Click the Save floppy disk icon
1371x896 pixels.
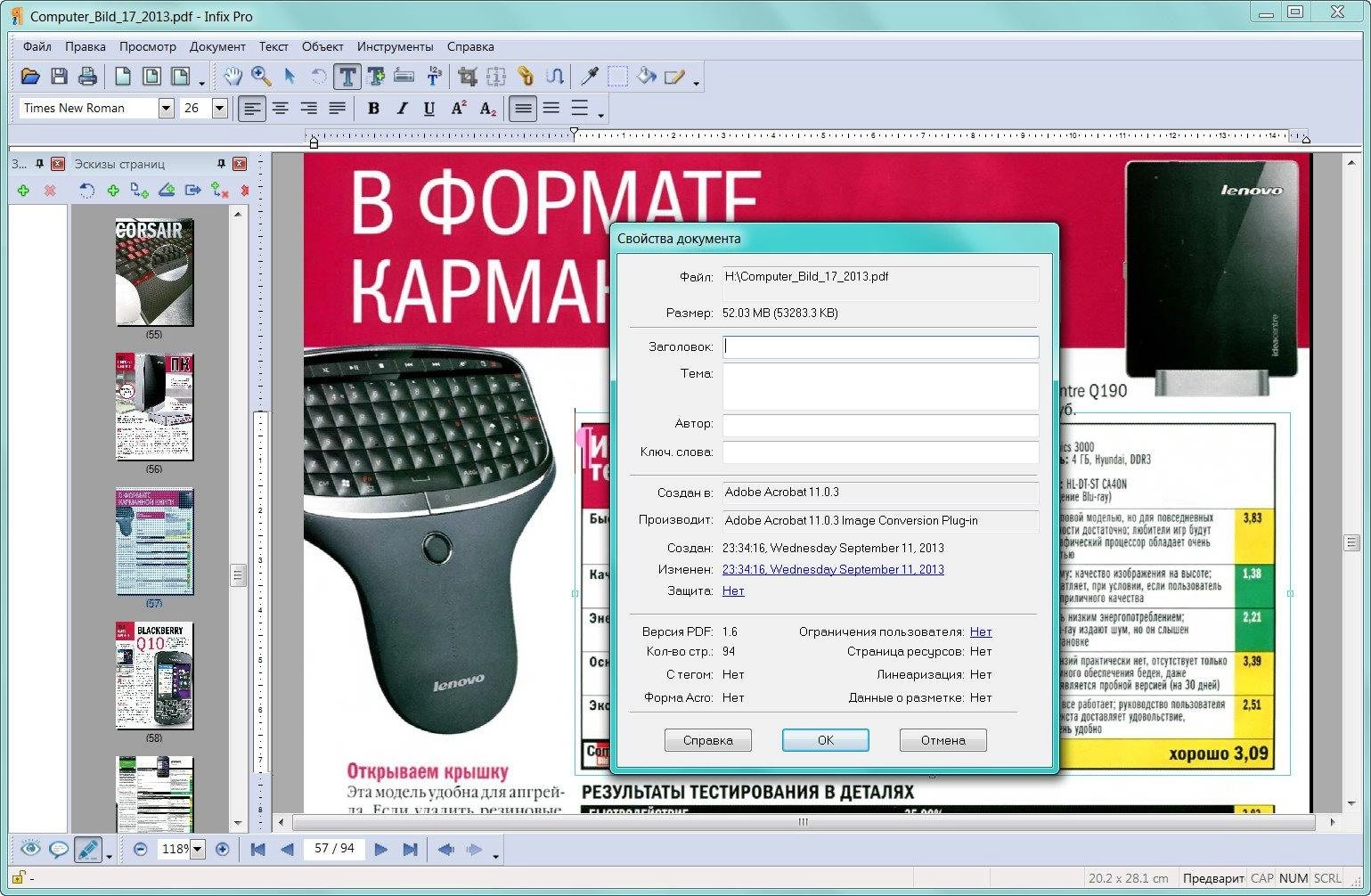[59, 77]
